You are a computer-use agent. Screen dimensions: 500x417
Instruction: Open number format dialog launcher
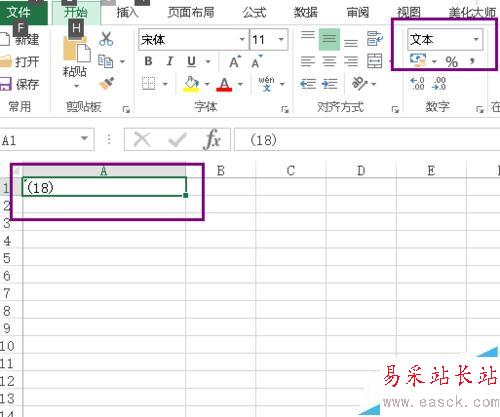click(480, 109)
